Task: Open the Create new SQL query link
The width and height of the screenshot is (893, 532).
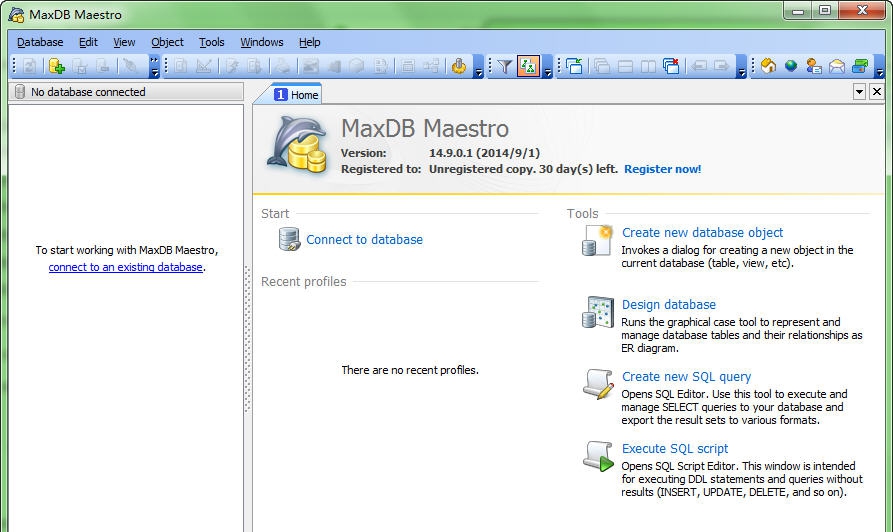Action: (686, 377)
